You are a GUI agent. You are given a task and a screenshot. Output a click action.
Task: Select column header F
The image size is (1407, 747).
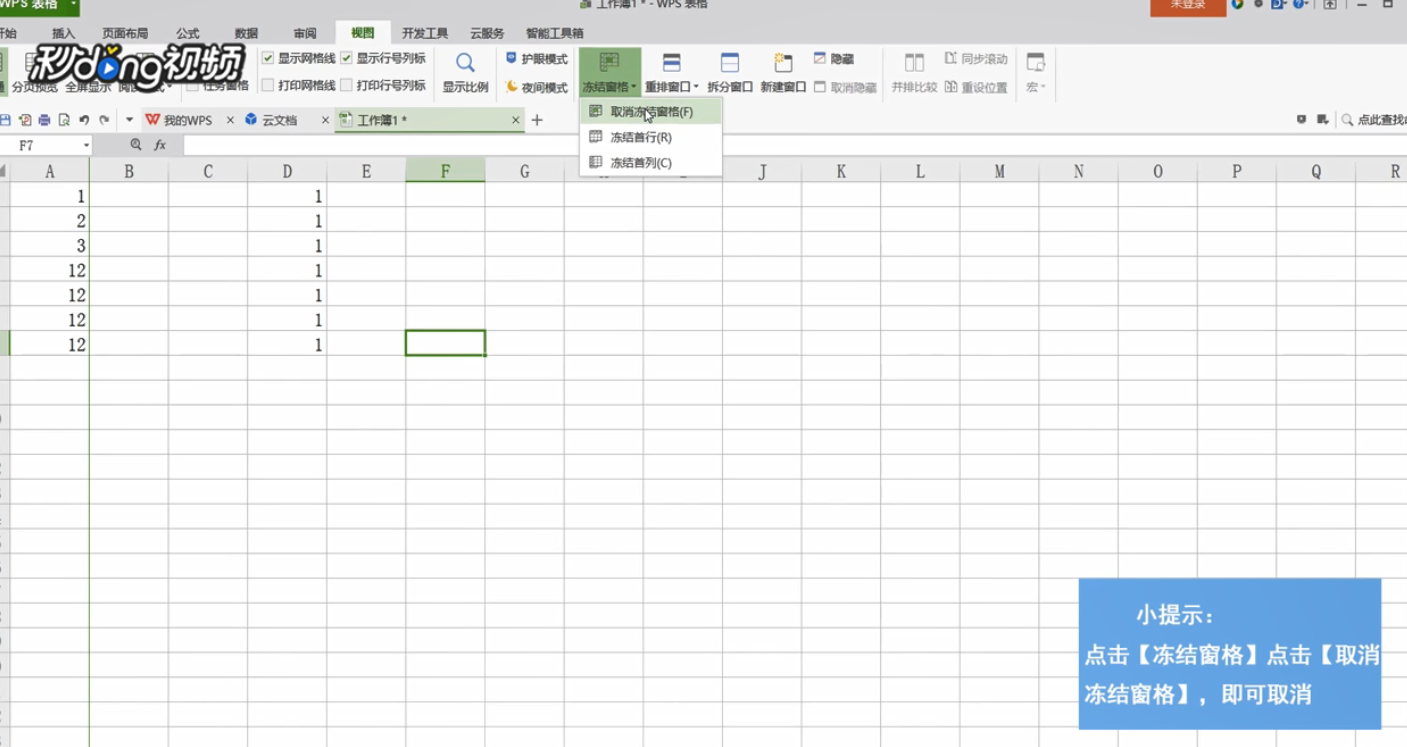(445, 172)
